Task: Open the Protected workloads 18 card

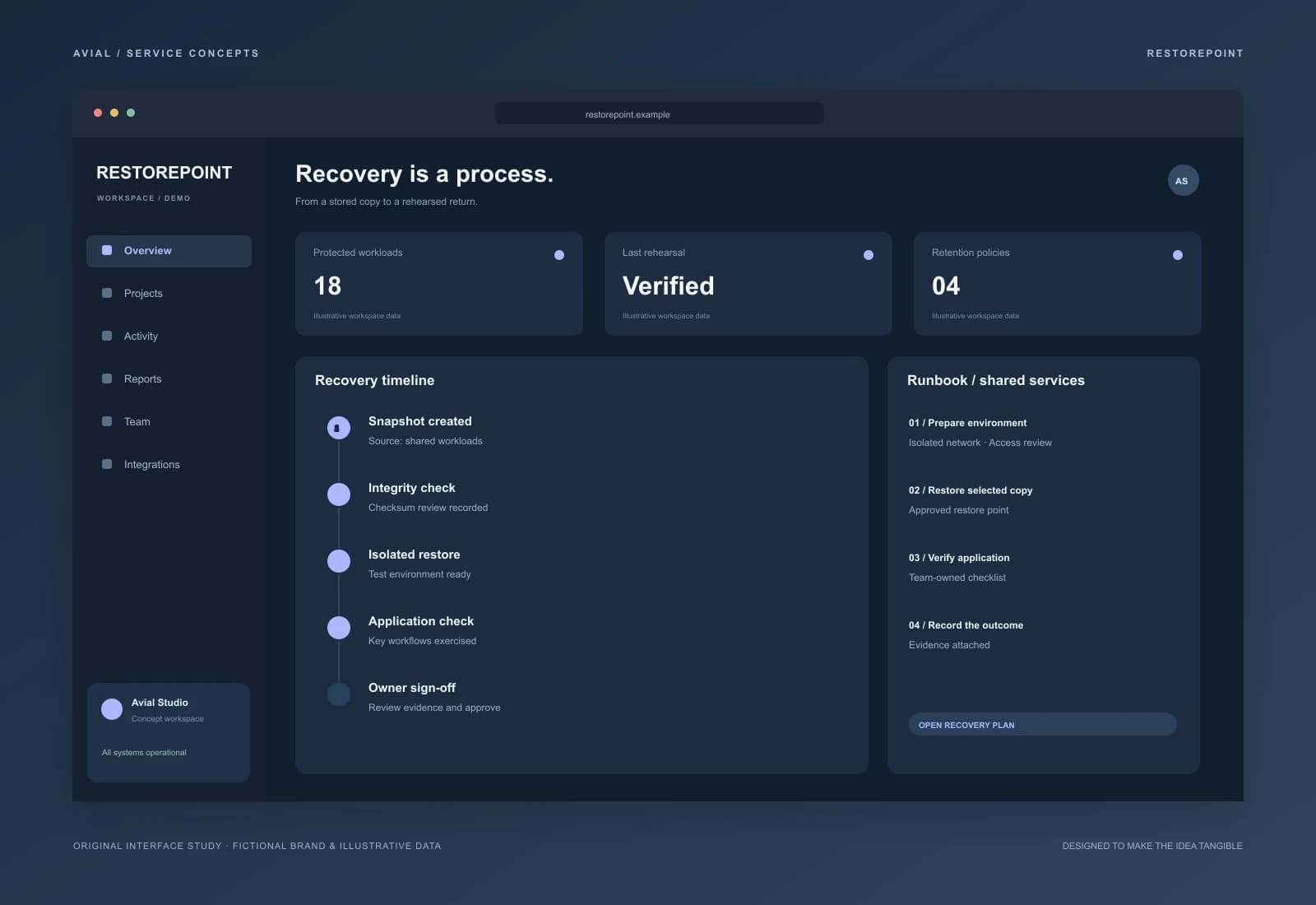Action: 439,284
